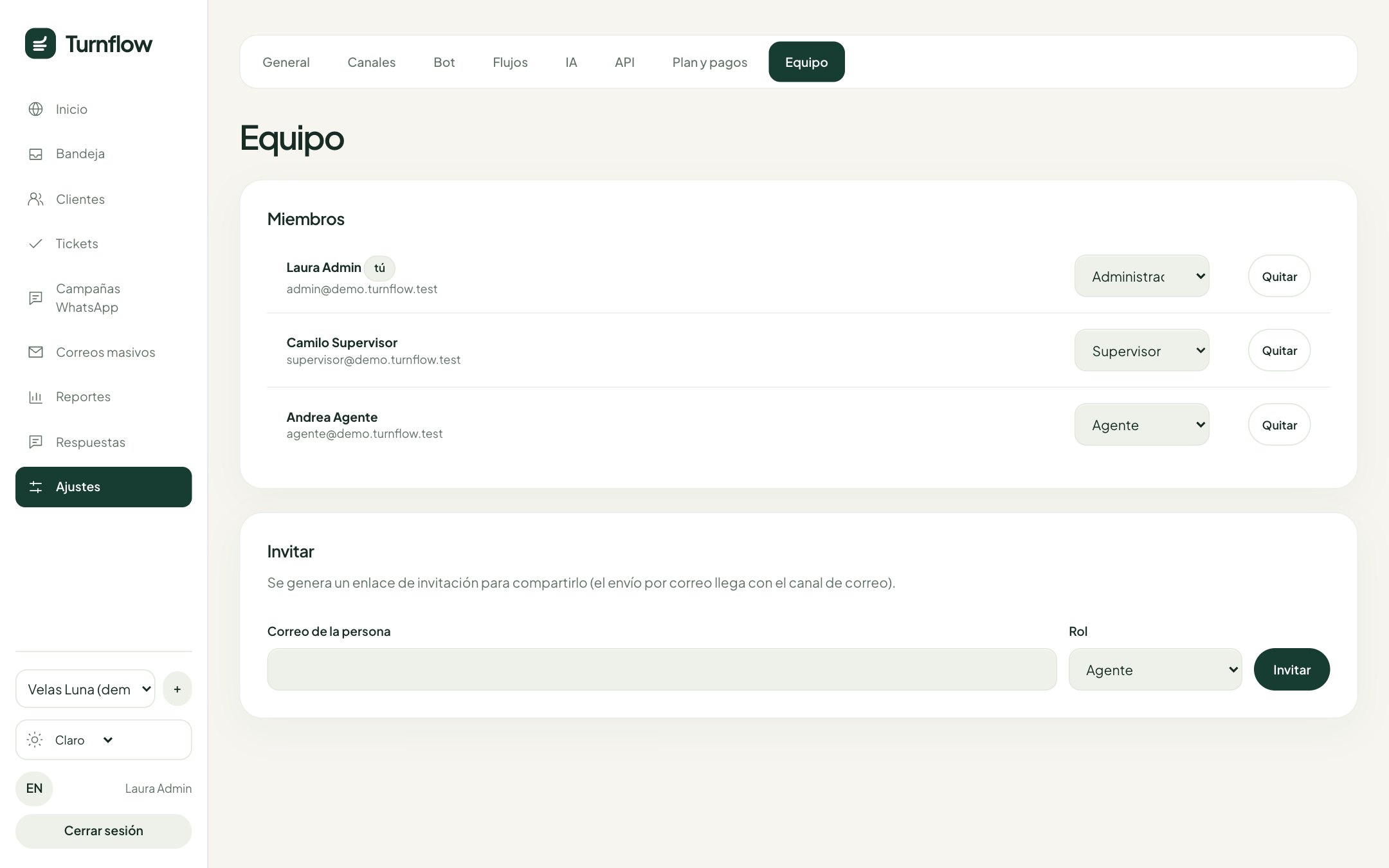Open Laura Admin's role dropdown
This screenshot has height=868, width=1389.
(1142, 276)
